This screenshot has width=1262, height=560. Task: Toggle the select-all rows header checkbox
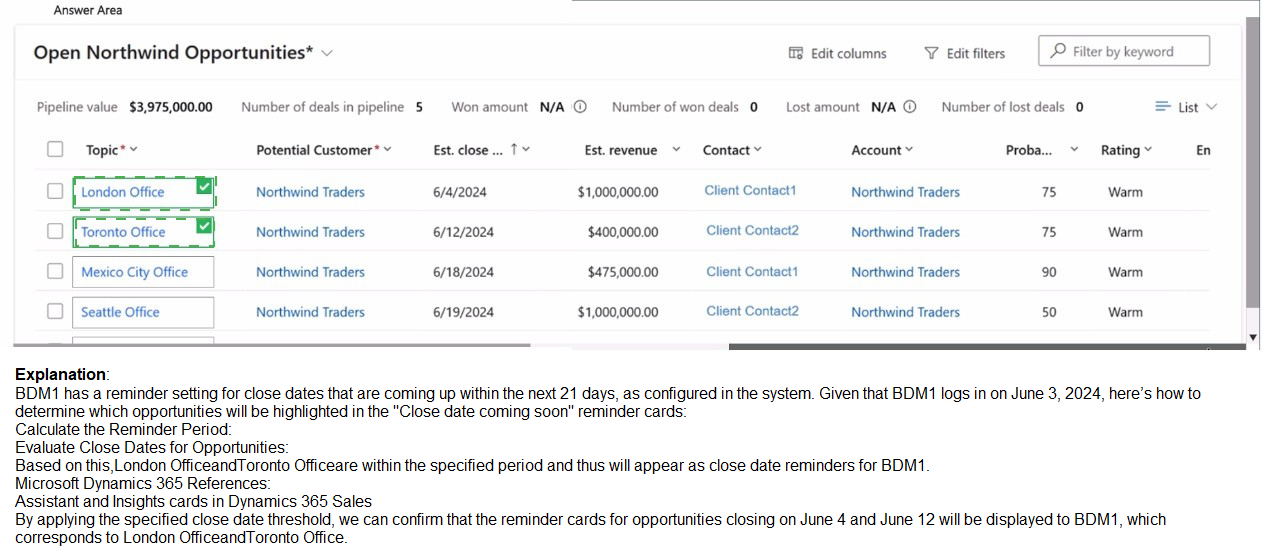click(55, 149)
